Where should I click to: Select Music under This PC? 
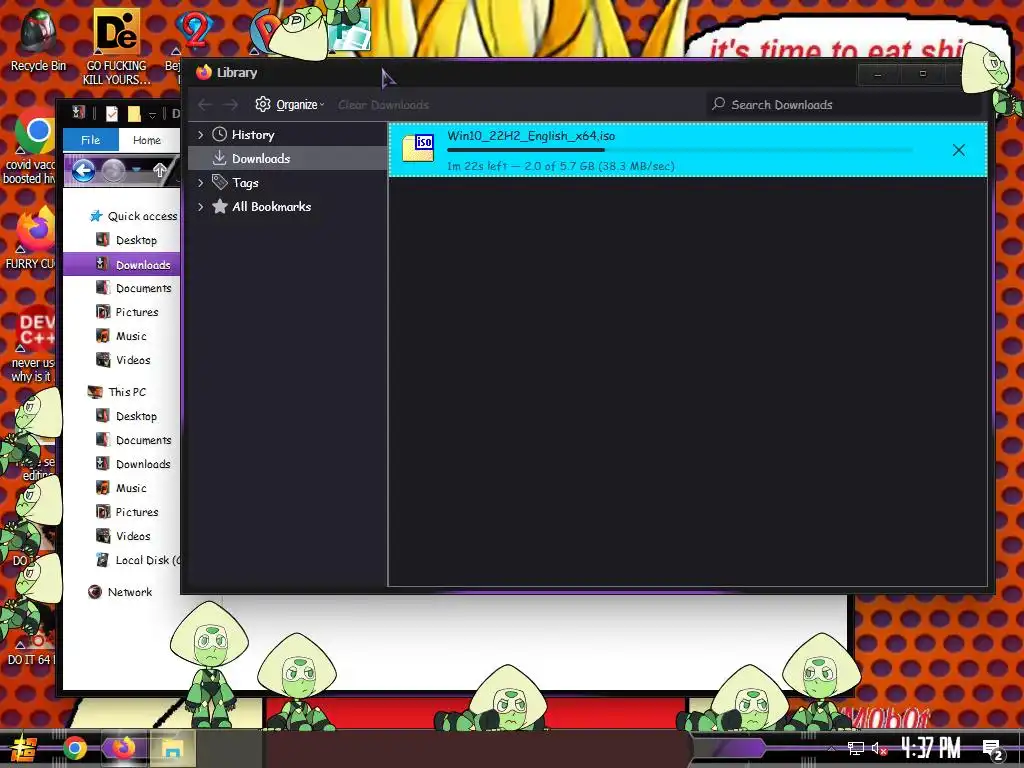pos(121,488)
